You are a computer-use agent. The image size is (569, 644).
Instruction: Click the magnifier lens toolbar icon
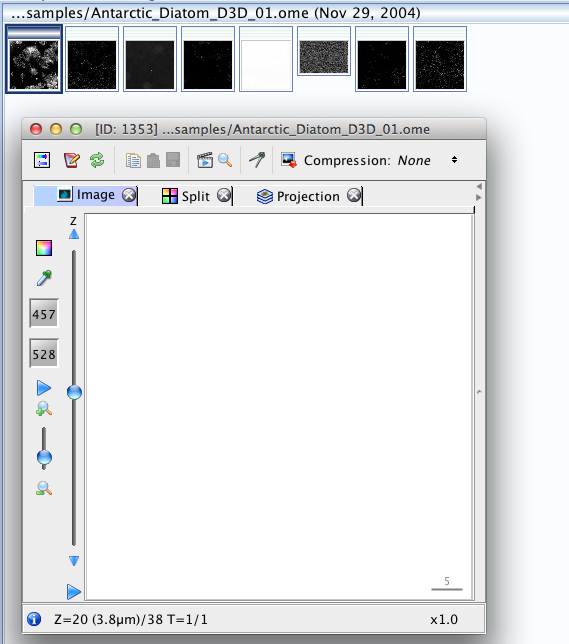[225, 160]
